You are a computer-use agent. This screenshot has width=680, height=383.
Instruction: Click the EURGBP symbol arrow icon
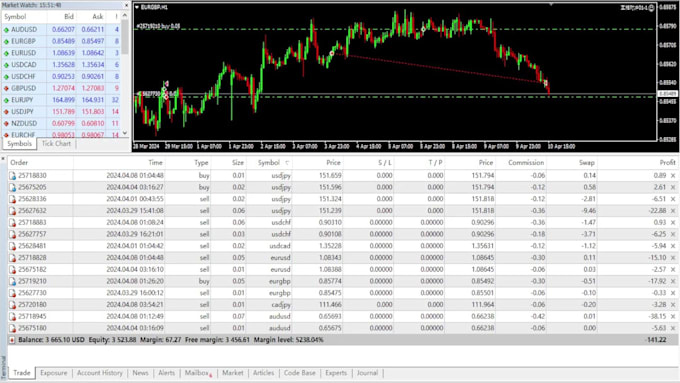tap(6, 41)
